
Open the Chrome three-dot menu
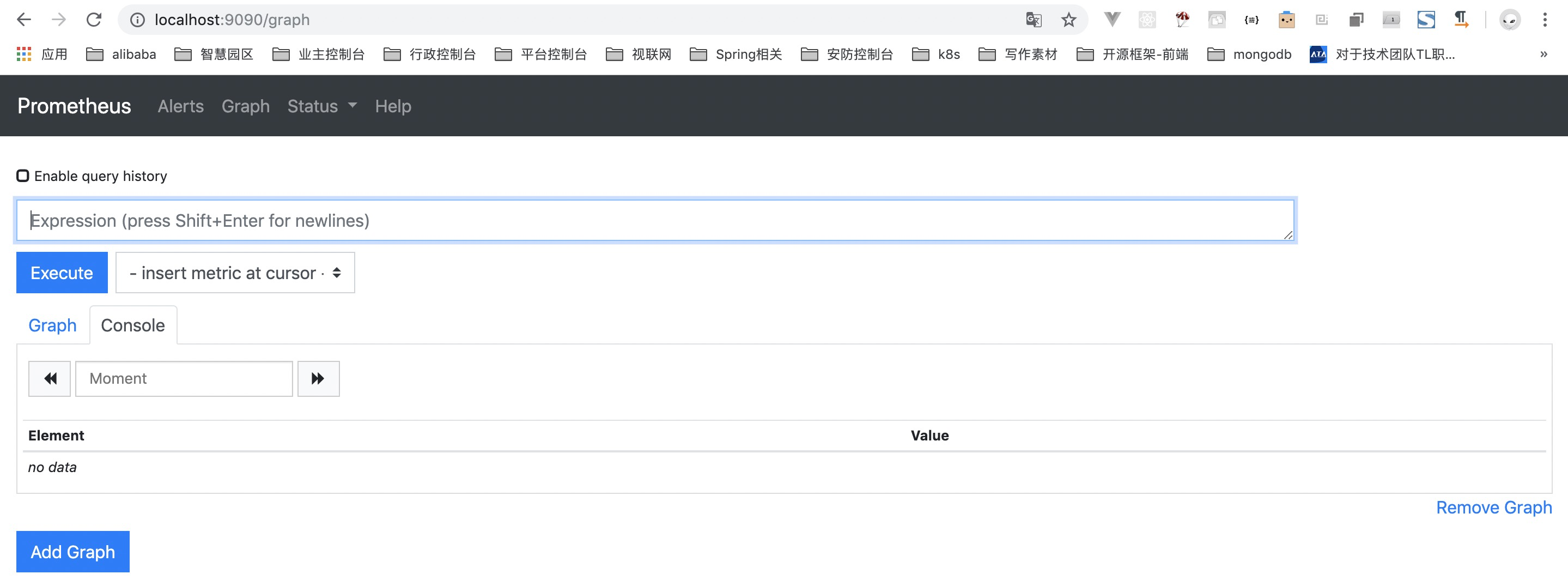[1544, 20]
